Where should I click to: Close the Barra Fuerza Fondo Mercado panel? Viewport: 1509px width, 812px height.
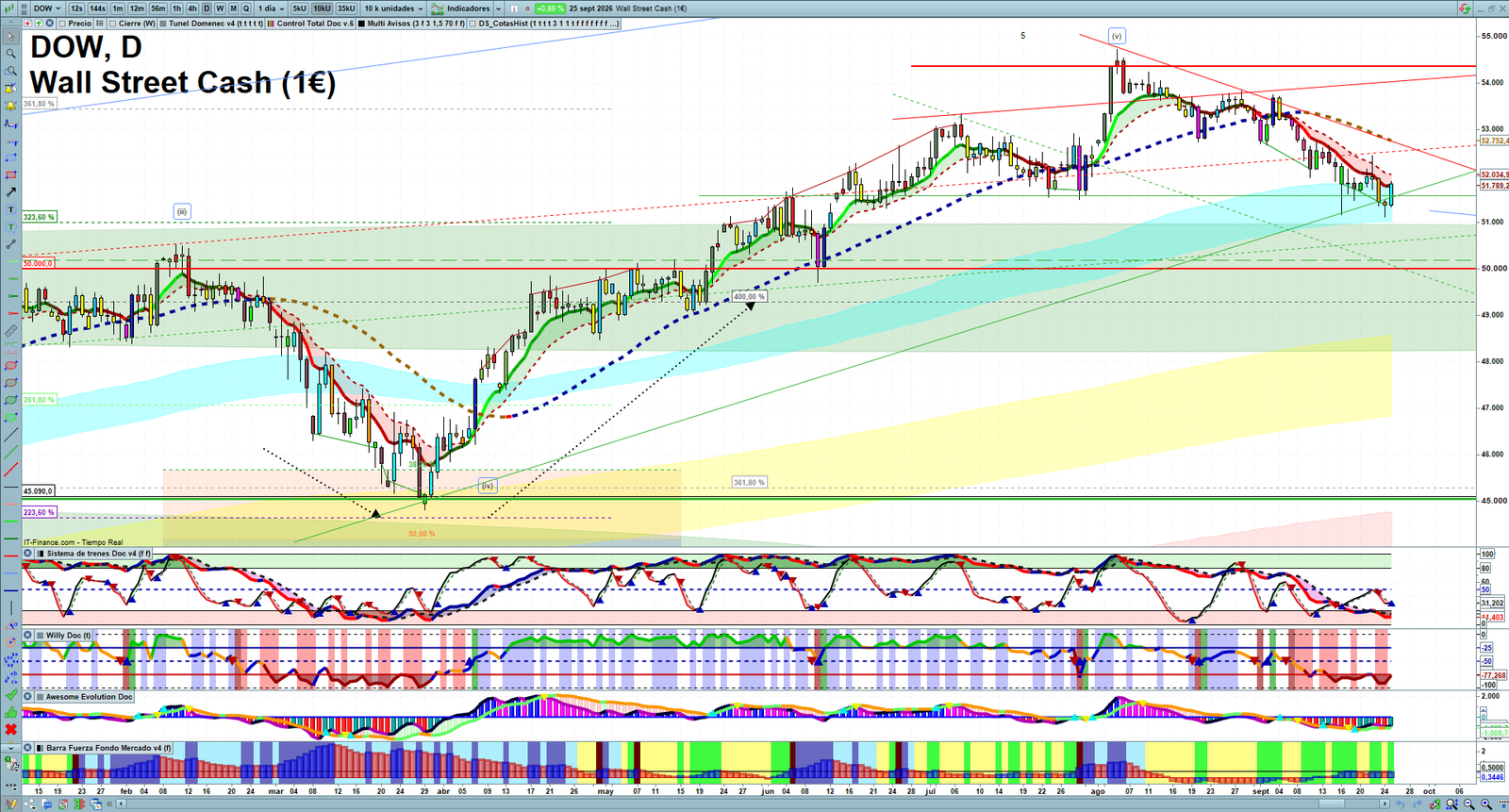tap(27, 748)
